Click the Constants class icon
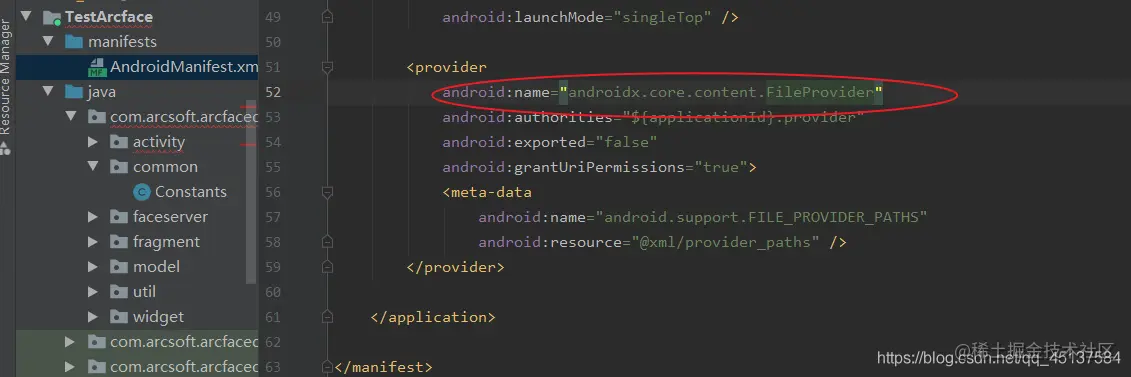 pos(142,192)
